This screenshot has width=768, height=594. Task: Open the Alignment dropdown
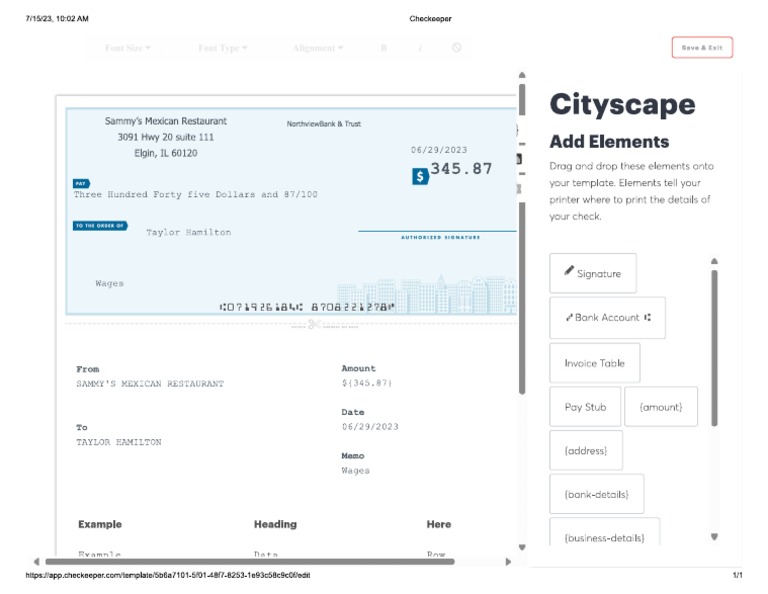pos(317,48)
